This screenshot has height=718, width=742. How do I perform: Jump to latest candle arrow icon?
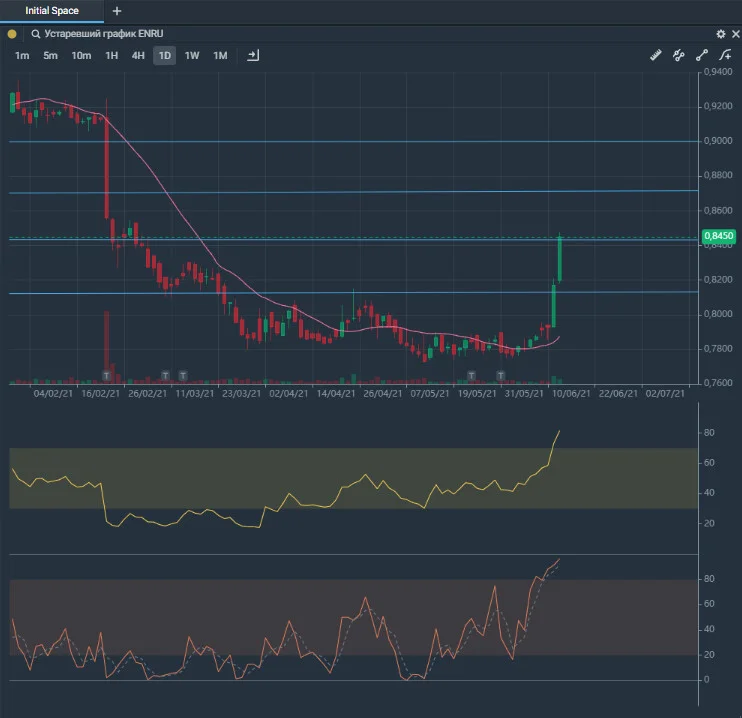click(x=253, y=55)
